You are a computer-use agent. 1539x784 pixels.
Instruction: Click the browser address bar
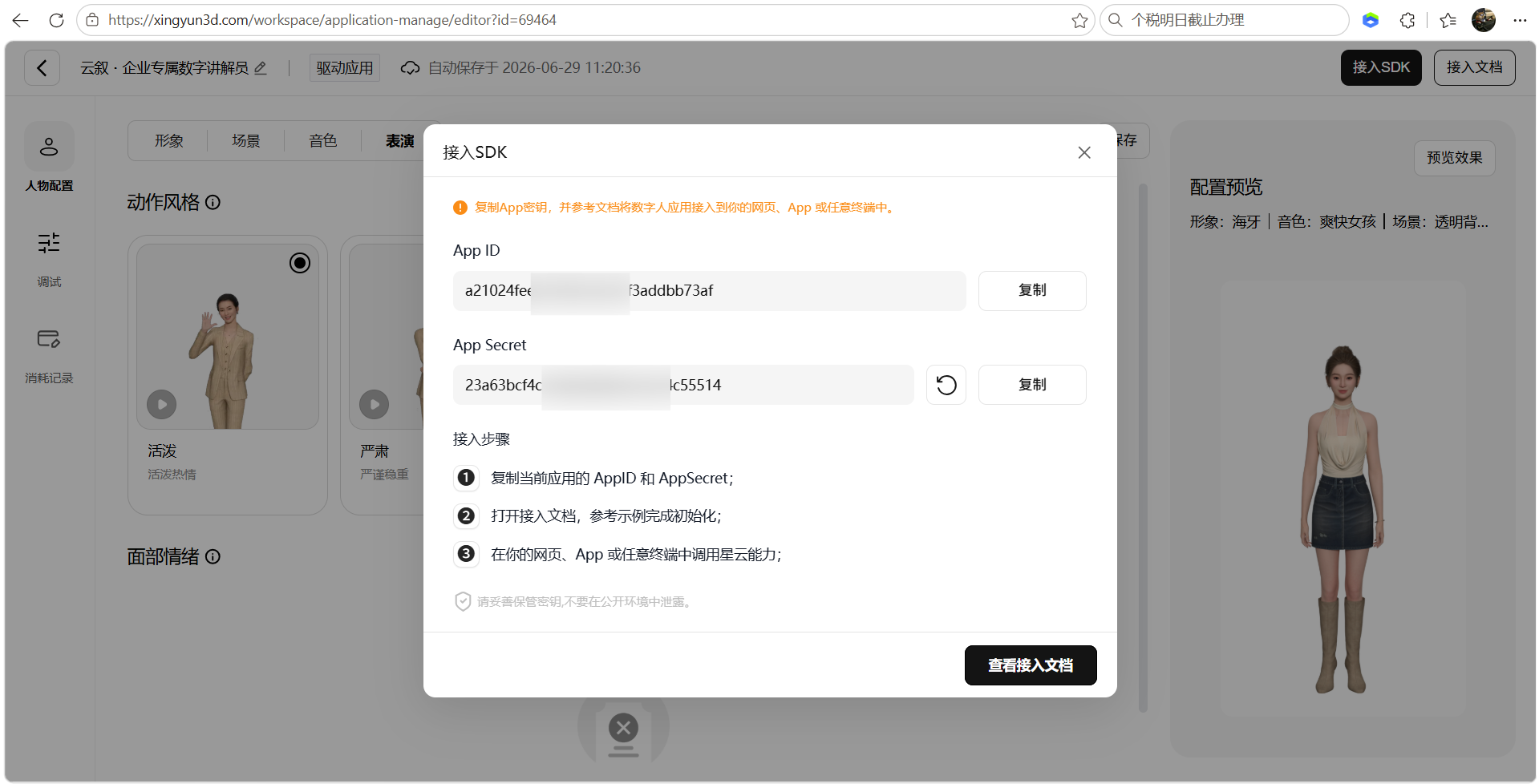pyautogui.click(x=585, y=20)
